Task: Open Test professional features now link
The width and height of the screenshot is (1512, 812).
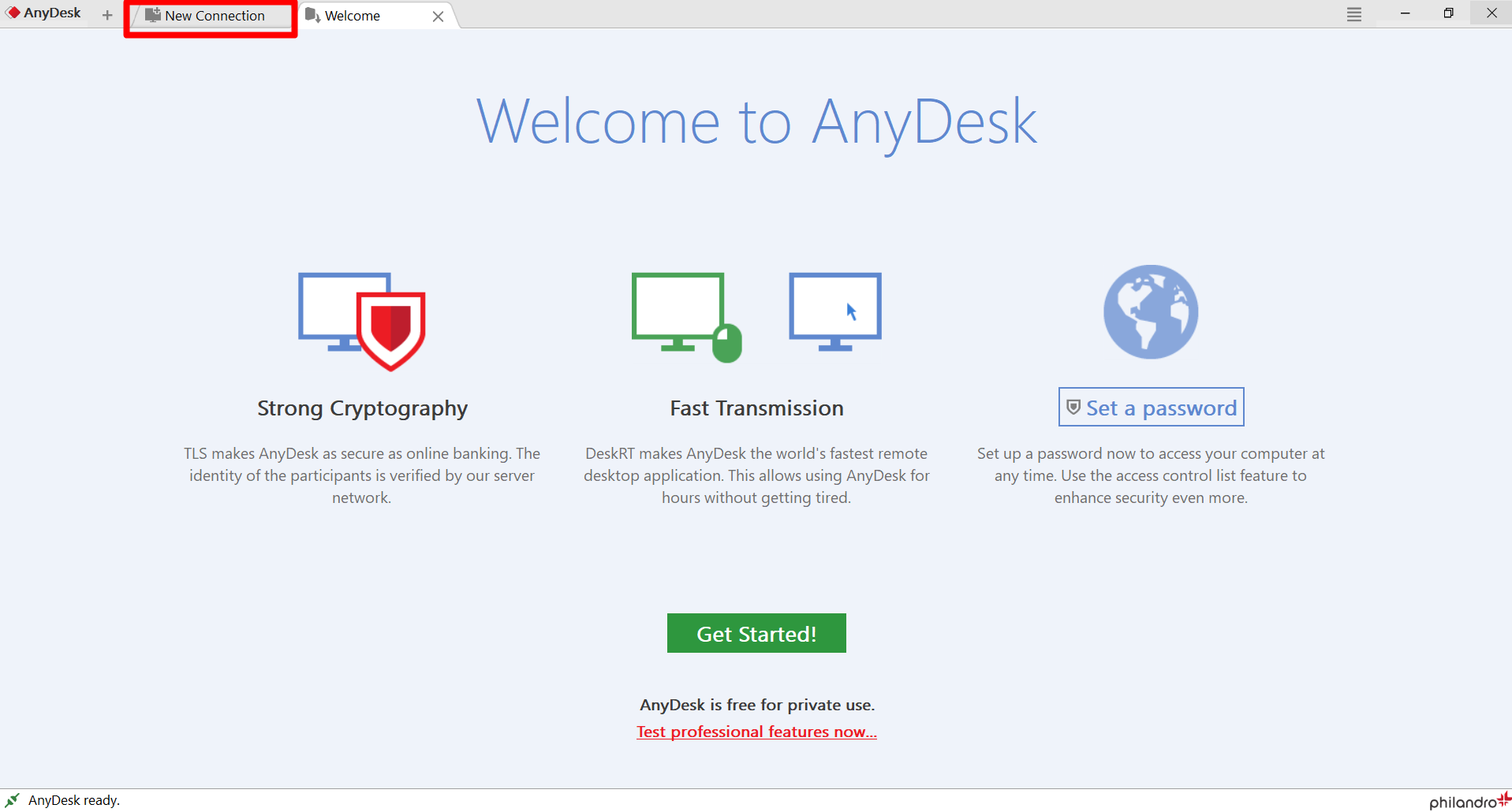Action: pyautogui.click(x=756, y=732)
